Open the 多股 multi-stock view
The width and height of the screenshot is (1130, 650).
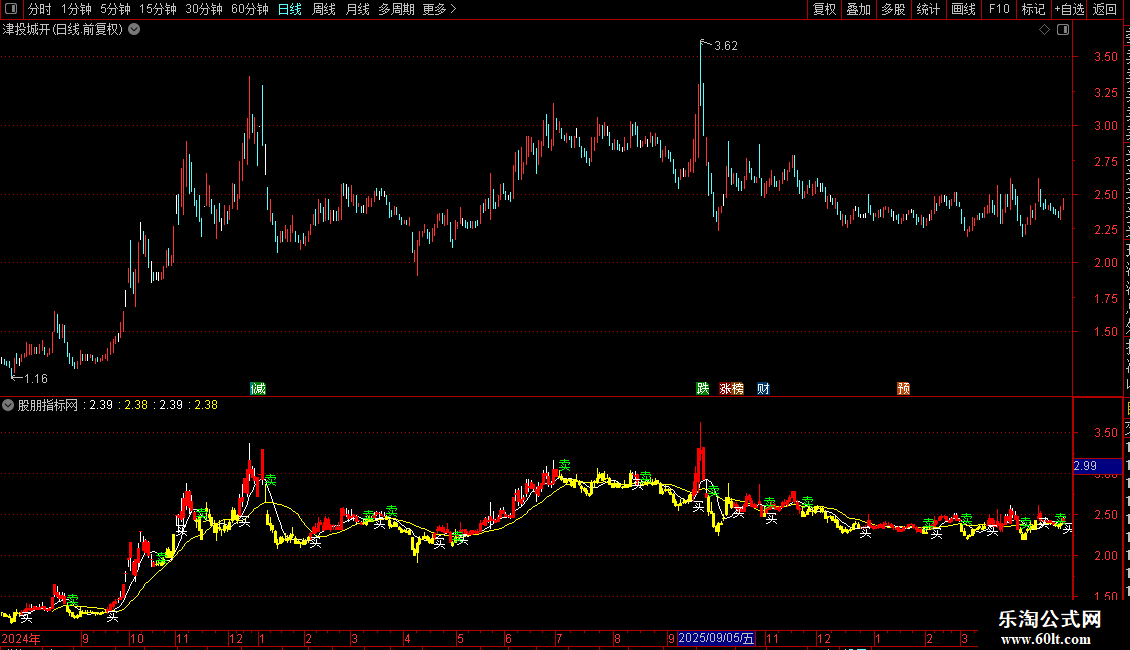(894, 9)
